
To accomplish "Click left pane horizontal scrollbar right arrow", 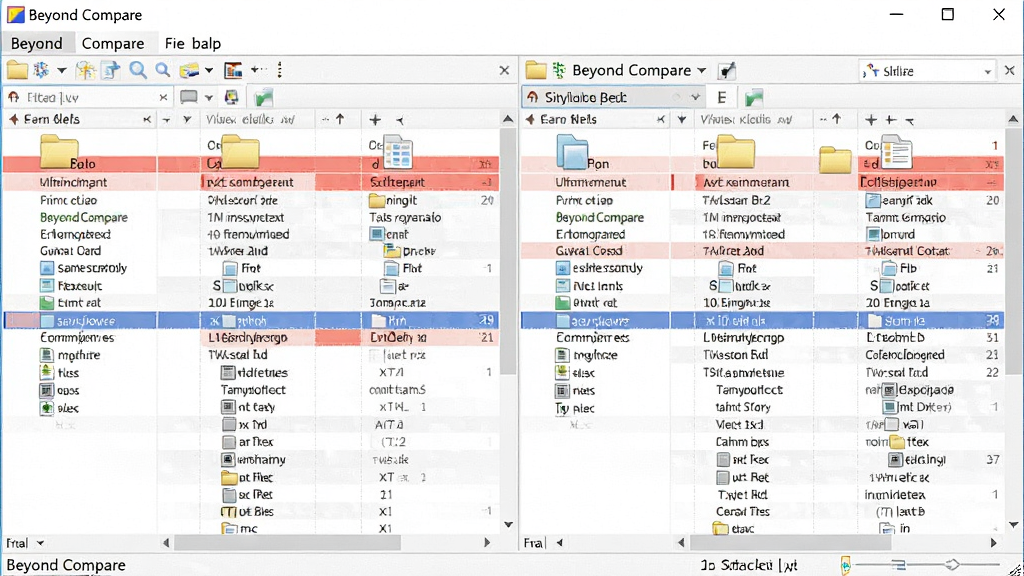I will [487, 543].
